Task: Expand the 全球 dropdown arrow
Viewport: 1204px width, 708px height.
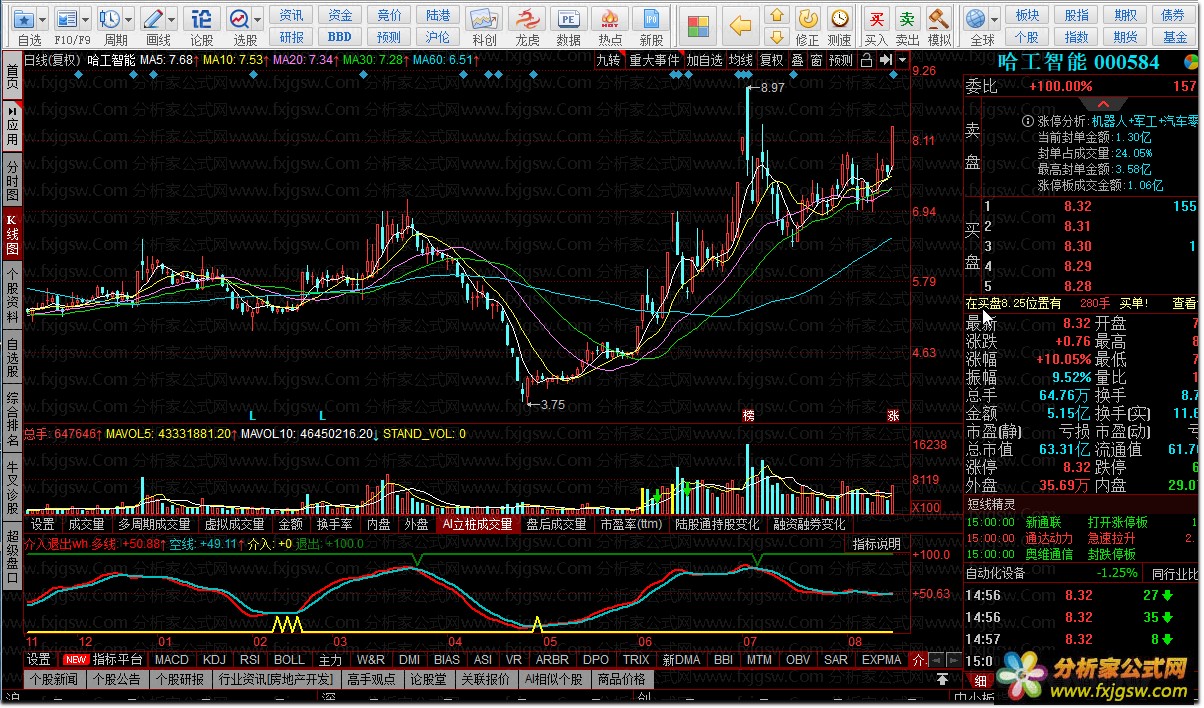Action: [995, 18]
